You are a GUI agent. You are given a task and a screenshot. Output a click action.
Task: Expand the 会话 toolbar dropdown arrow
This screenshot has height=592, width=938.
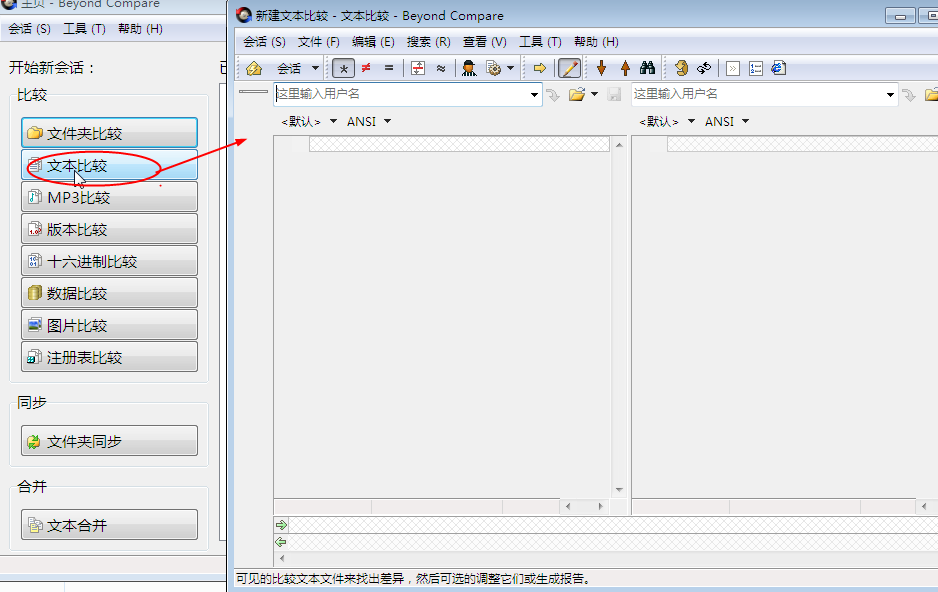pyautogui.click(x=315, y=68)
